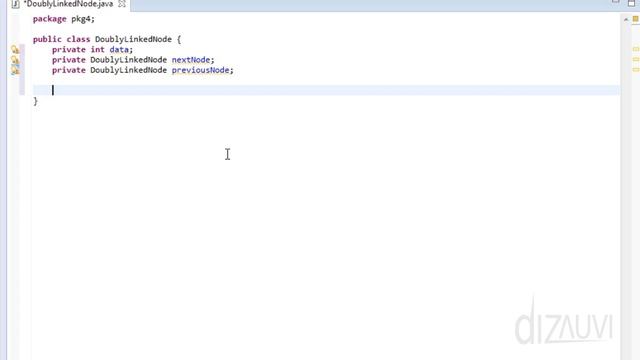Click the 'public' keyword
The image size is (640, 360).
[47, 39]
